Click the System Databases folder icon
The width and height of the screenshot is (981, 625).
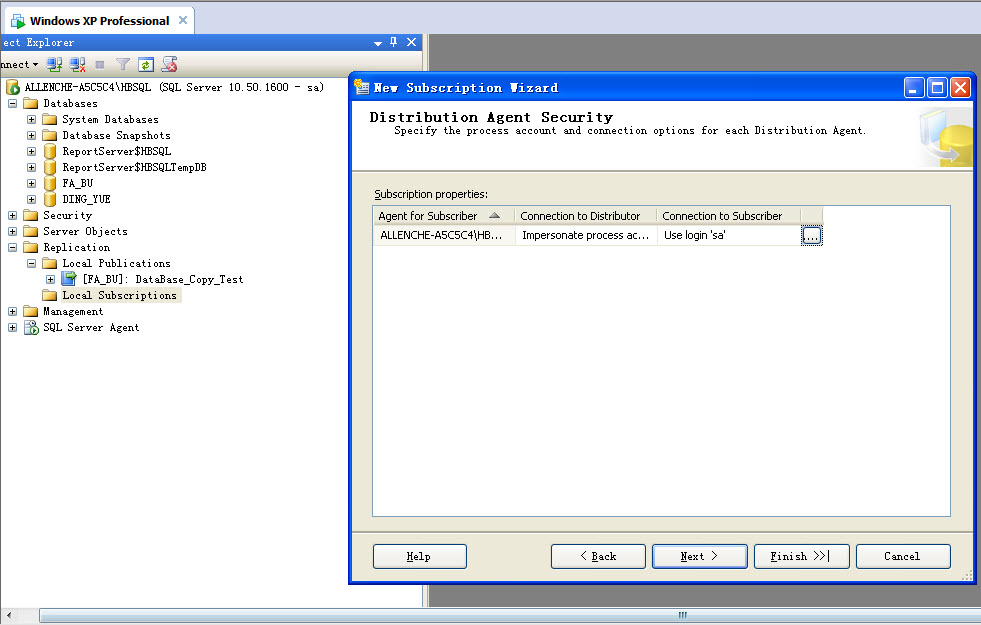pos(49,119)
